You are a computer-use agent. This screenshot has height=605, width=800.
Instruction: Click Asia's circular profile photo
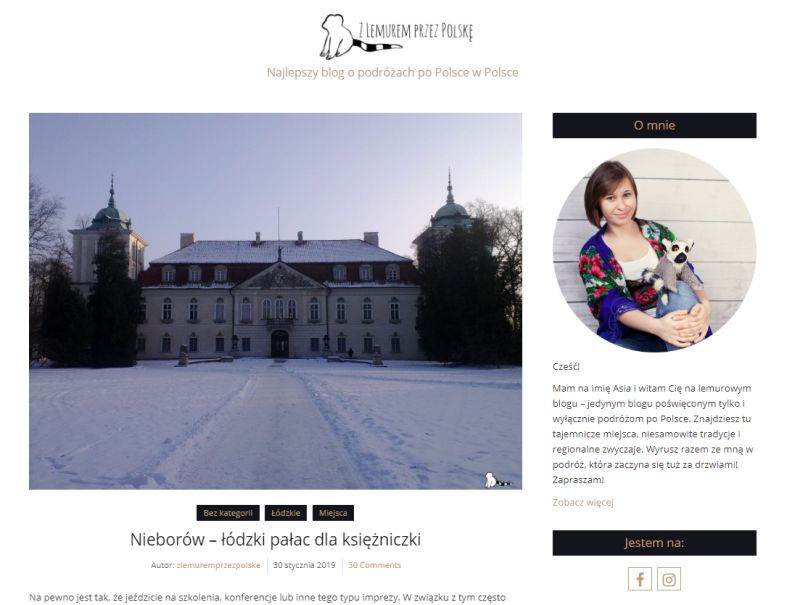(654, 250)
